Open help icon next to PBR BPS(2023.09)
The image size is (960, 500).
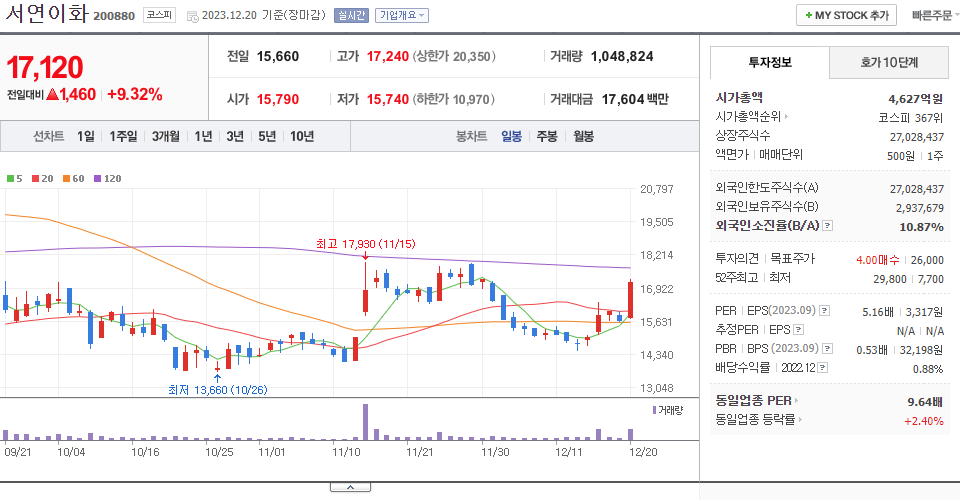[x=827, y=349]
